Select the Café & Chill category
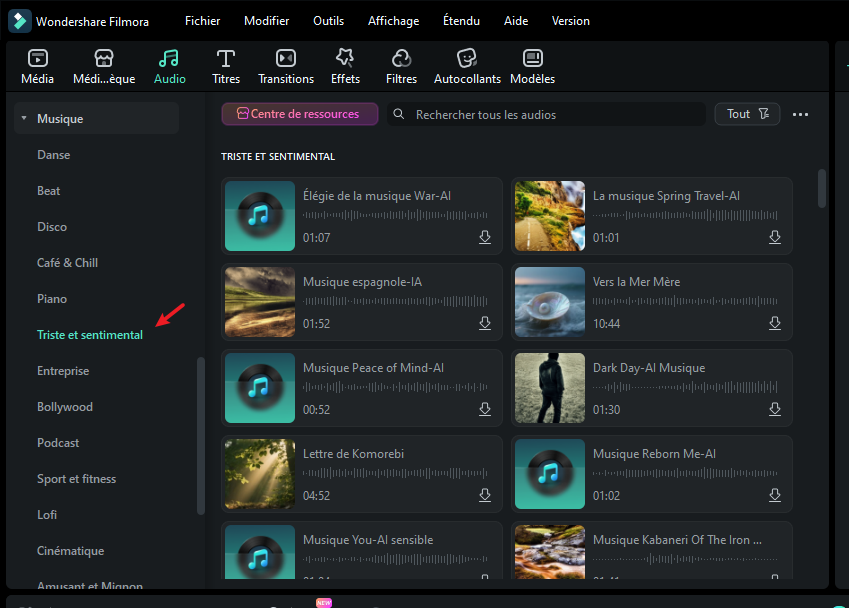Image resolution: width=849 pixels, height=608 pixels. (x=67, y=263)
